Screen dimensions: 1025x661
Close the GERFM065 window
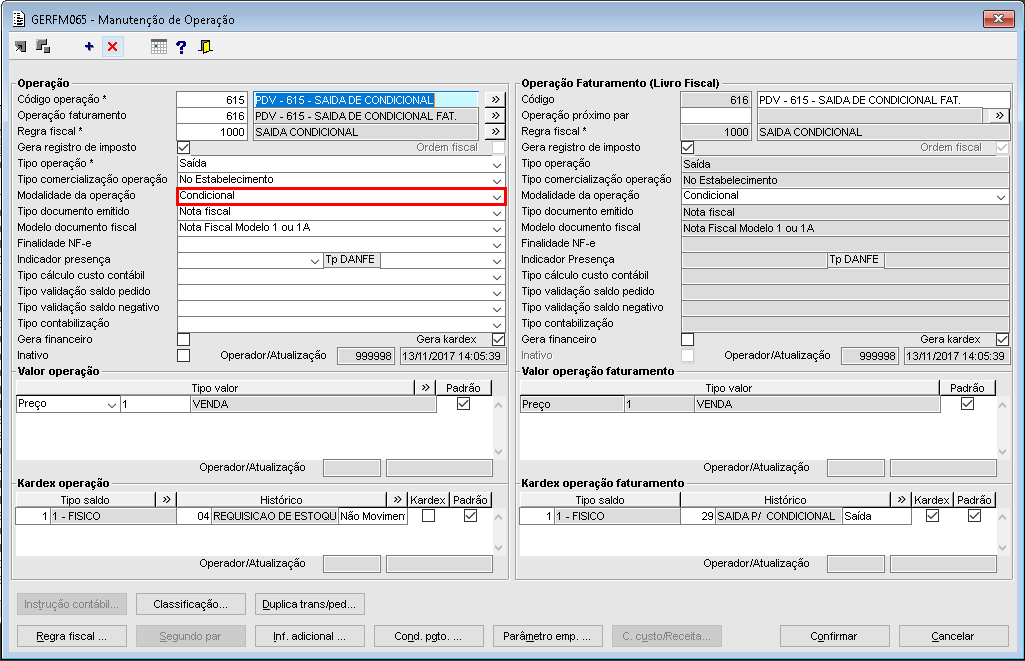(998, 18)
